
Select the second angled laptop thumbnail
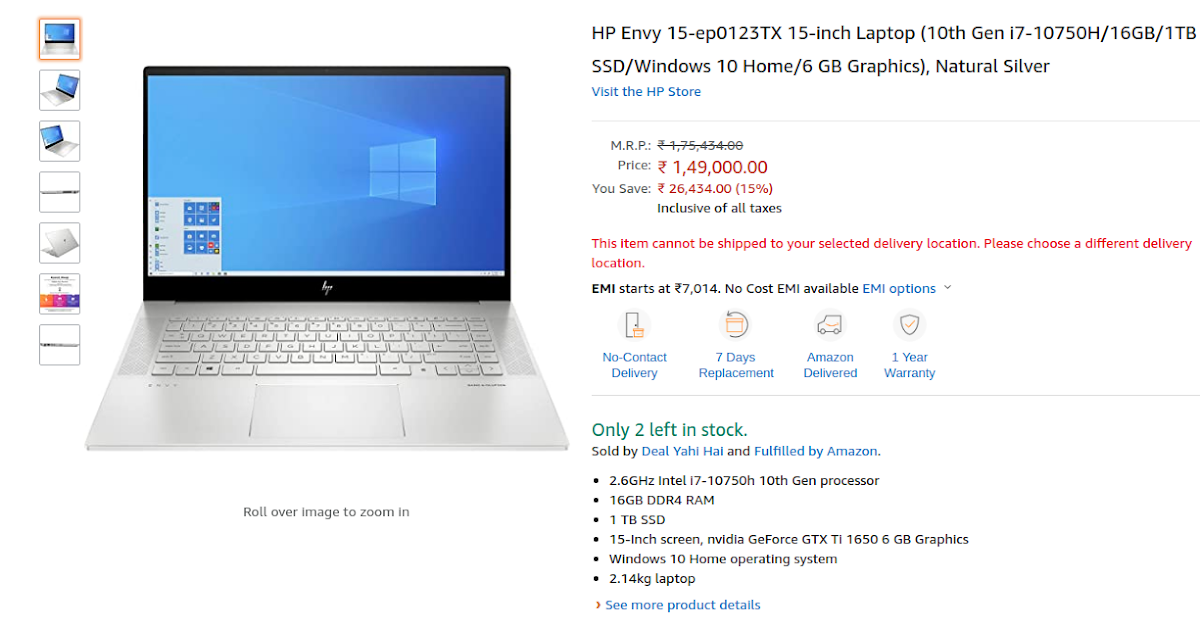[x=60, y=90]
